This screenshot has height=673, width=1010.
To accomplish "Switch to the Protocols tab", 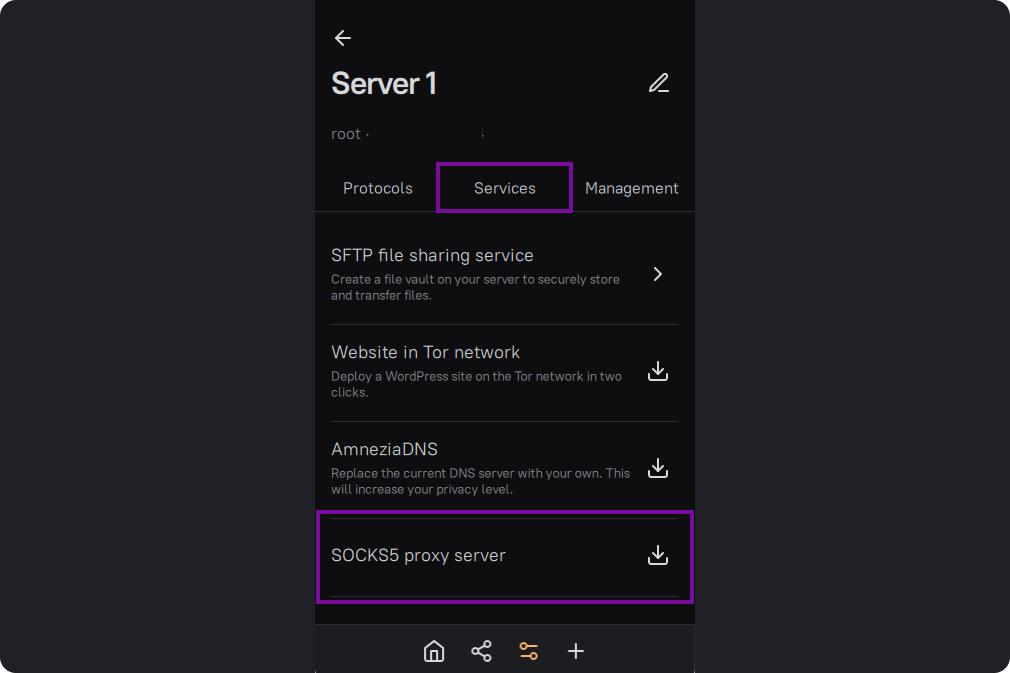I will click(x=378, y=188).
